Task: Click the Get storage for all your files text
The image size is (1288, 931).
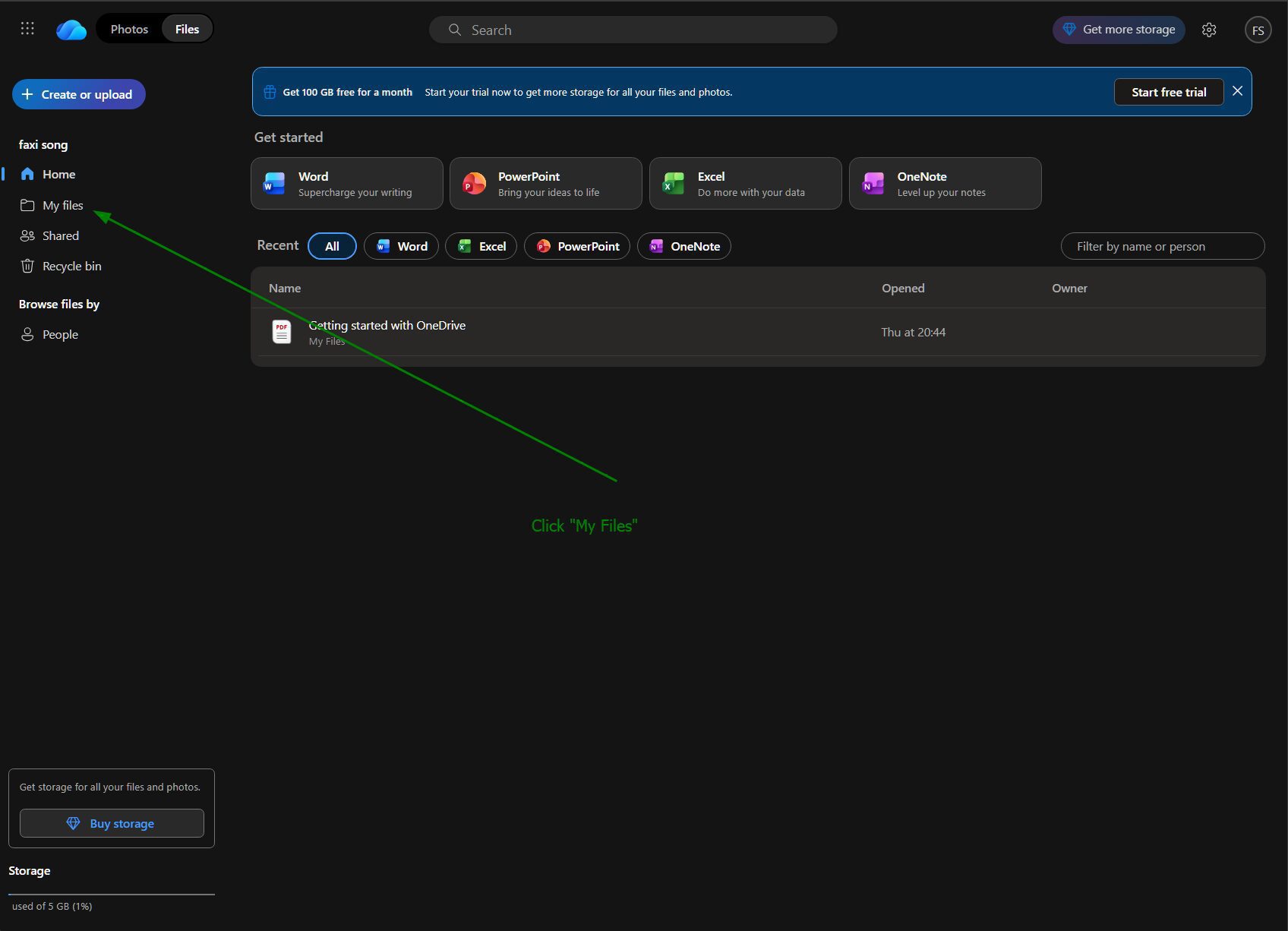Action: click(x=110, y=787)
